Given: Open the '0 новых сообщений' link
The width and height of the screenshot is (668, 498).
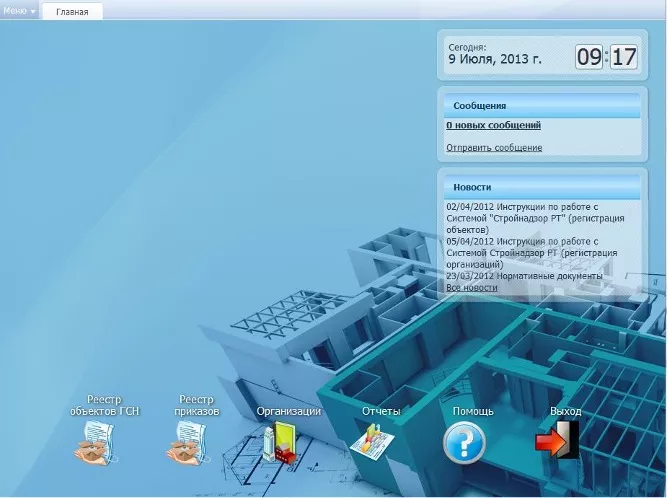Looking at the screenshot, I should coord(493,125).
